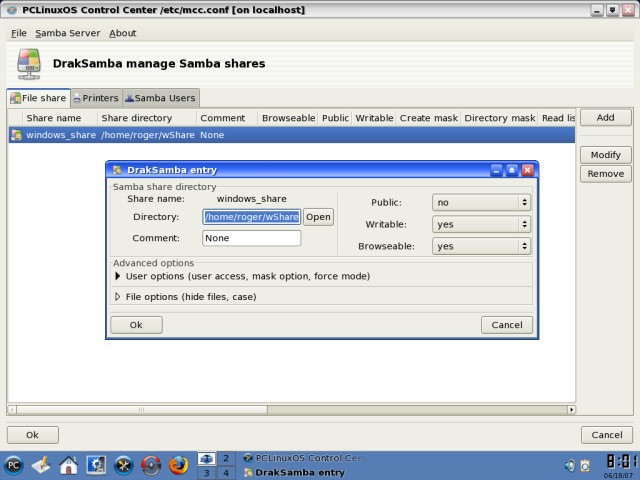Click the Control Center window shade button
The width and height of the screenshot is (640, 480).
612,10
